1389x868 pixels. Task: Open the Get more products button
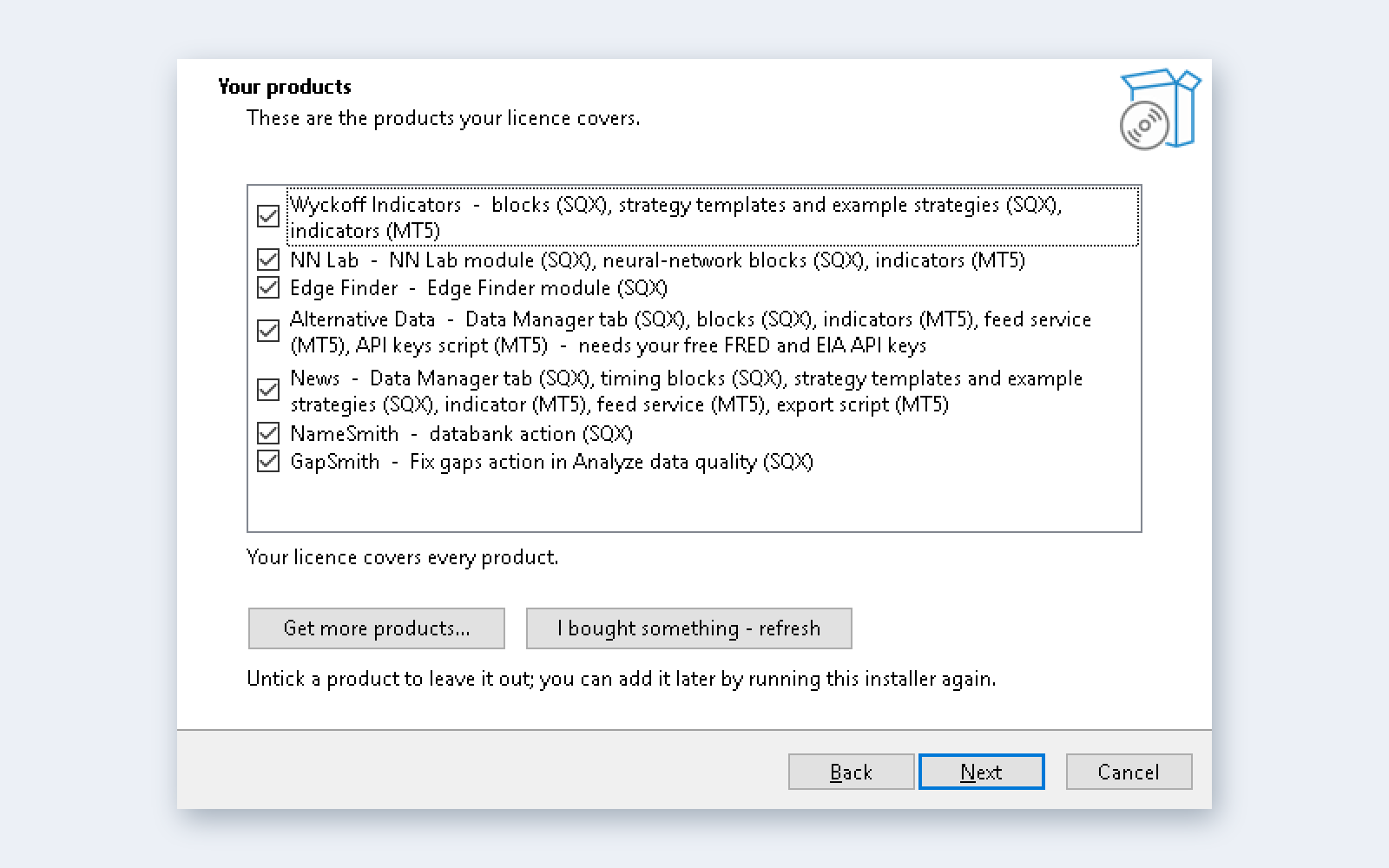click(377, 628)
